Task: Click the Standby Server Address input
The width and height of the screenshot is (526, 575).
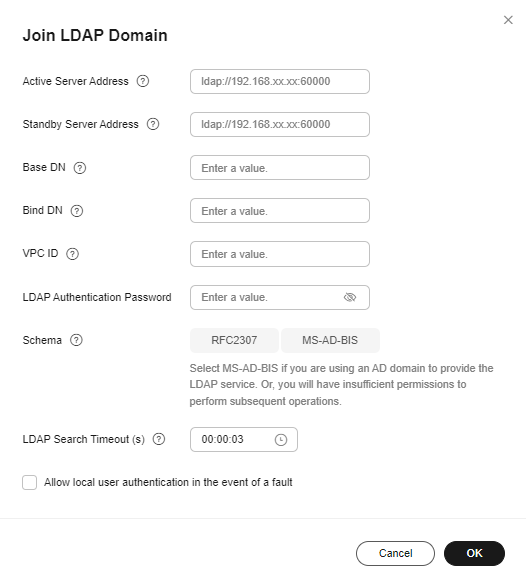Action: pyautogui.click(x=280, y=125)
